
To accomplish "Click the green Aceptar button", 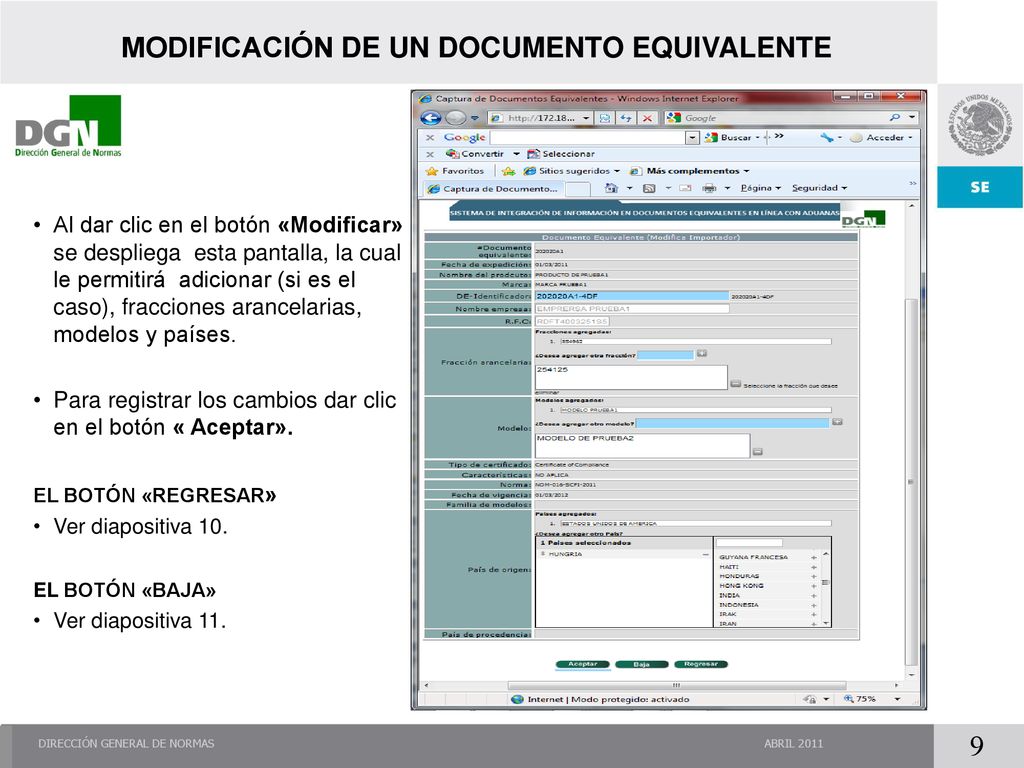I will click(583, 664).
